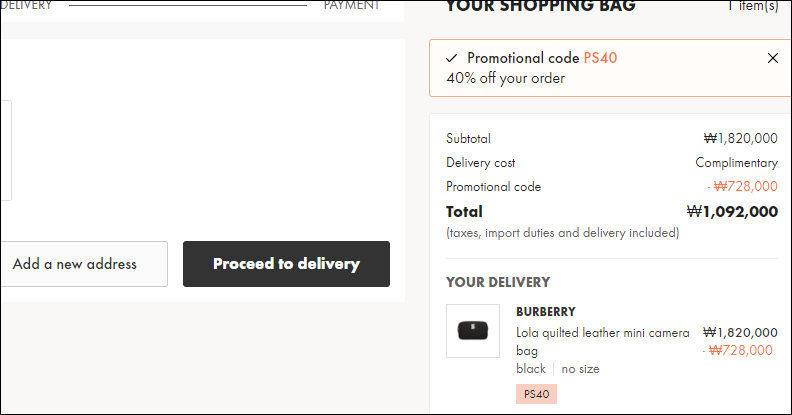Click the Subtotal amount ₩1,820,000
The width and height of the screenshot is (792, 415).
coord(740,138)
